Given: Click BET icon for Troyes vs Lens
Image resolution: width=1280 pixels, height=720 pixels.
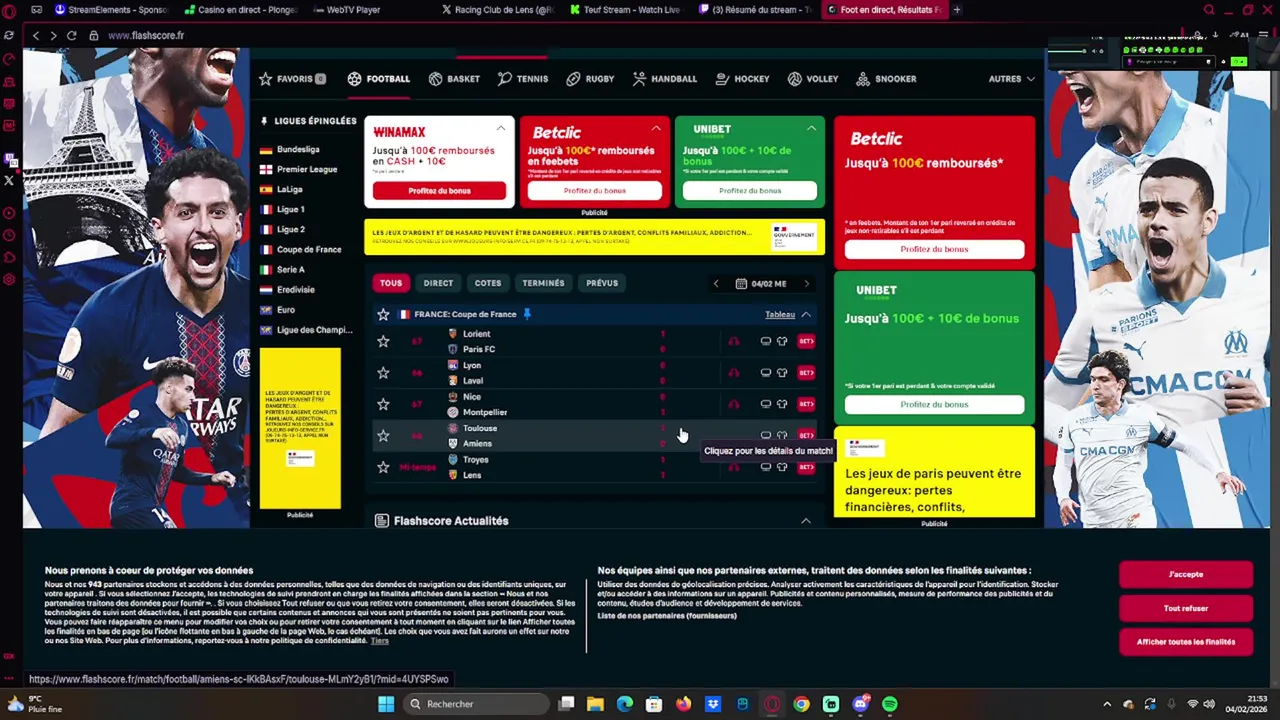Looking at the screenshot, I should 806,467.
